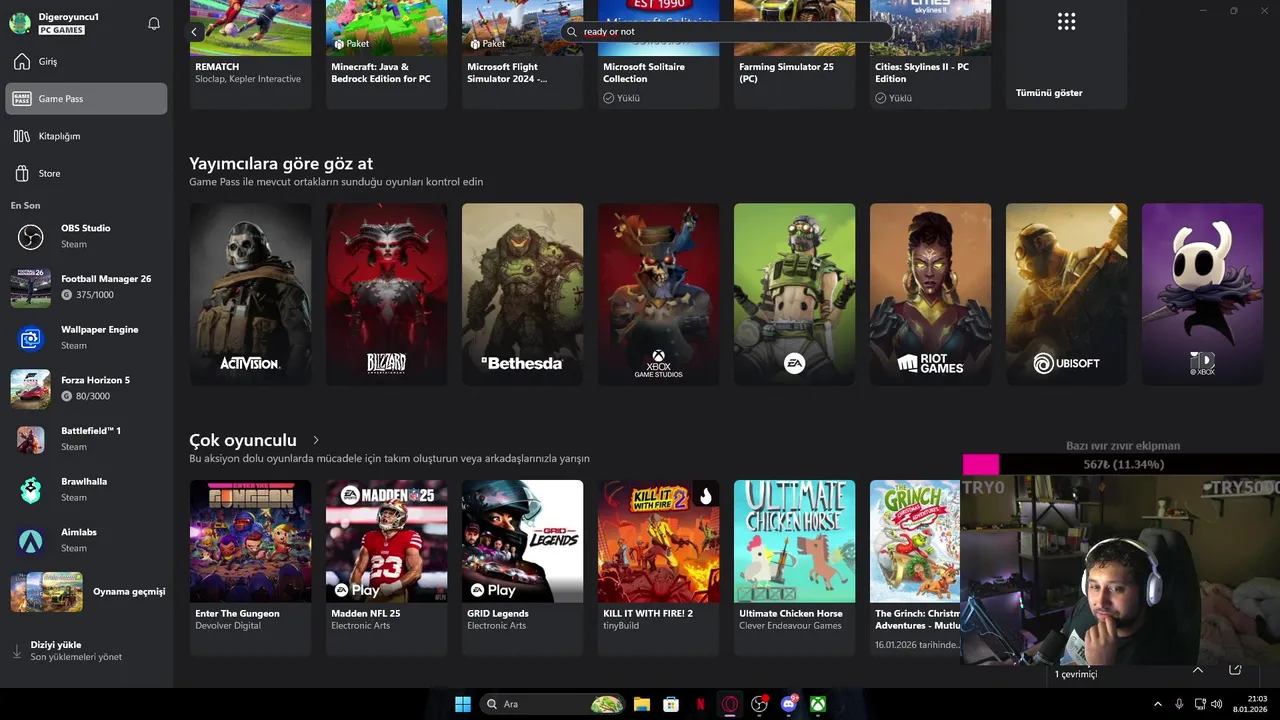Viewport: 1280px width, 720px height.
Task: Click Xbox app taskbar icon
Action: pyautogui.click(x=818, y=704)
